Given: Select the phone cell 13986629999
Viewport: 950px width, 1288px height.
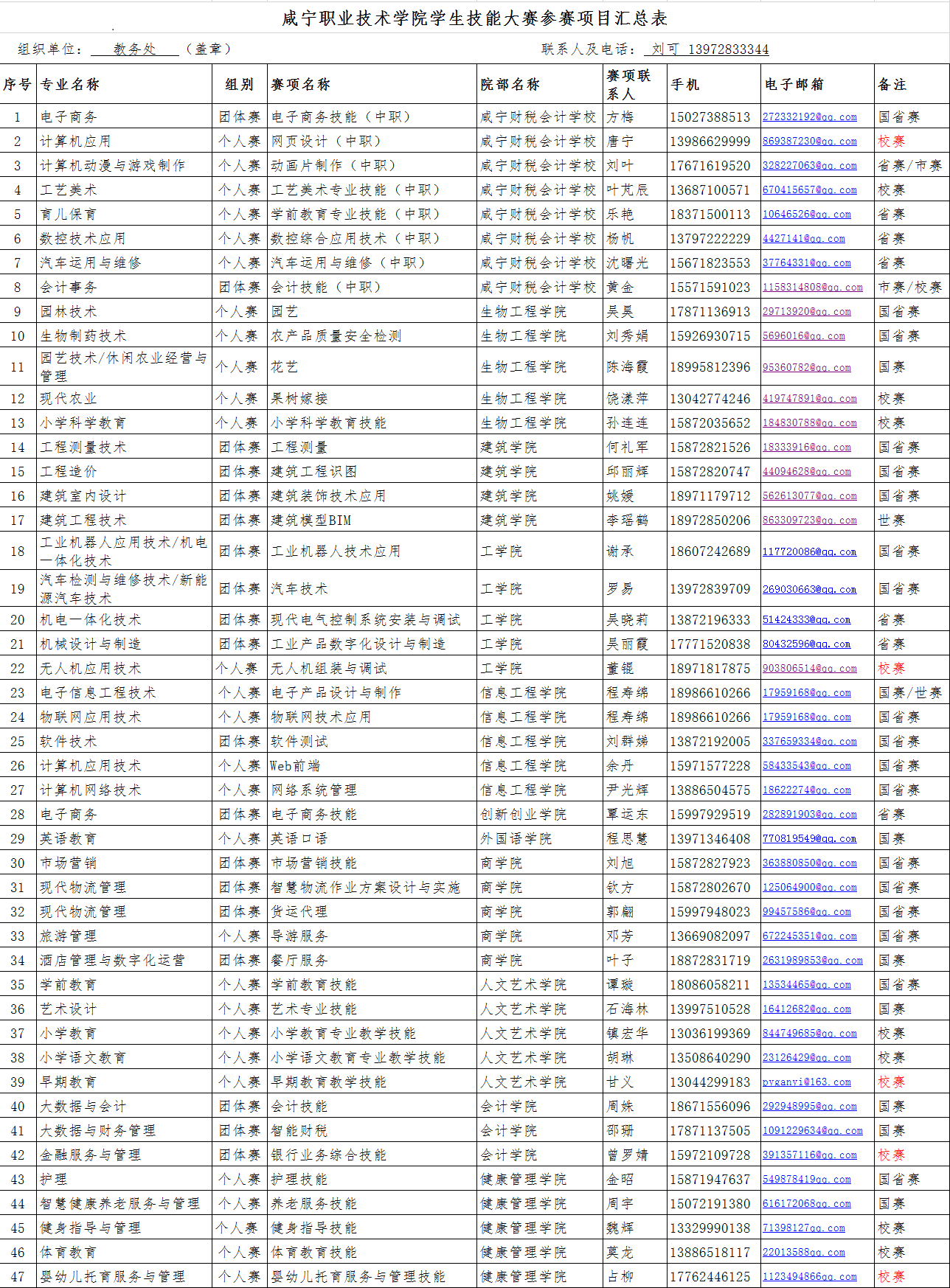Looking at the screenshot, I should (710, 141).
